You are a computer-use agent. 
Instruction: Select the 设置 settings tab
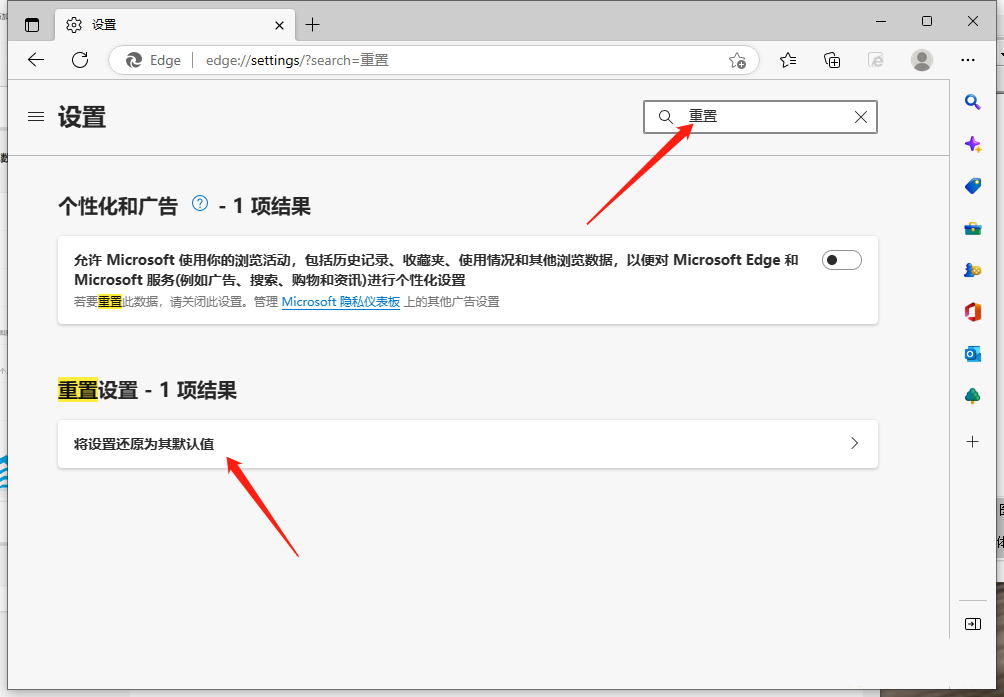[175, 25]
